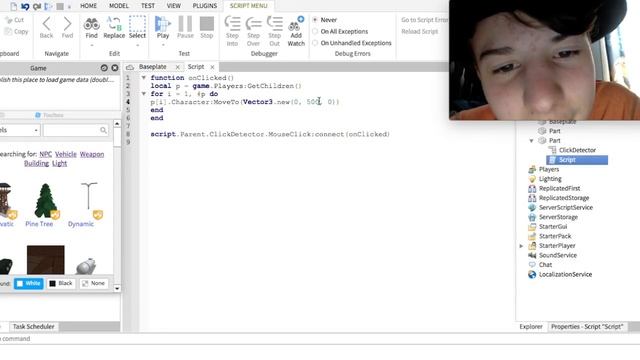Select On All Exceptions radio button

click(x=315, y=31)
